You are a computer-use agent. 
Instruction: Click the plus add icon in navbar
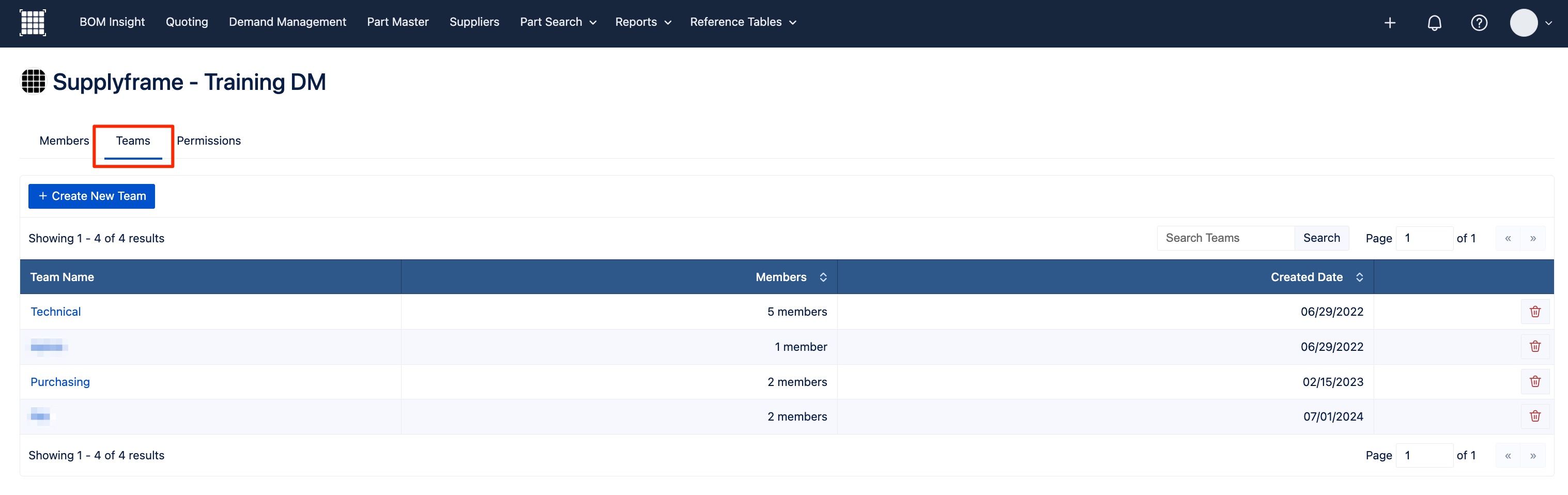pyautogui.click(x=1390, y=23)
